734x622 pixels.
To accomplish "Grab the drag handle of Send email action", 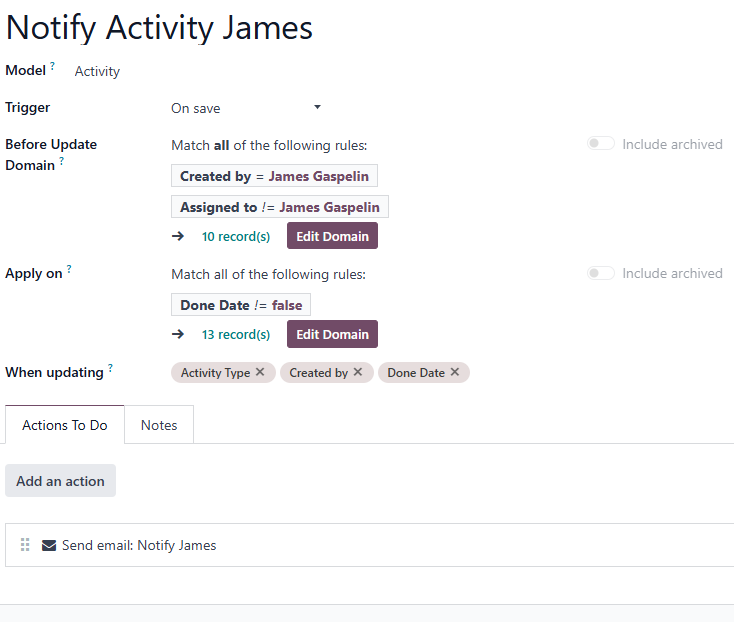I will [25, 545].
